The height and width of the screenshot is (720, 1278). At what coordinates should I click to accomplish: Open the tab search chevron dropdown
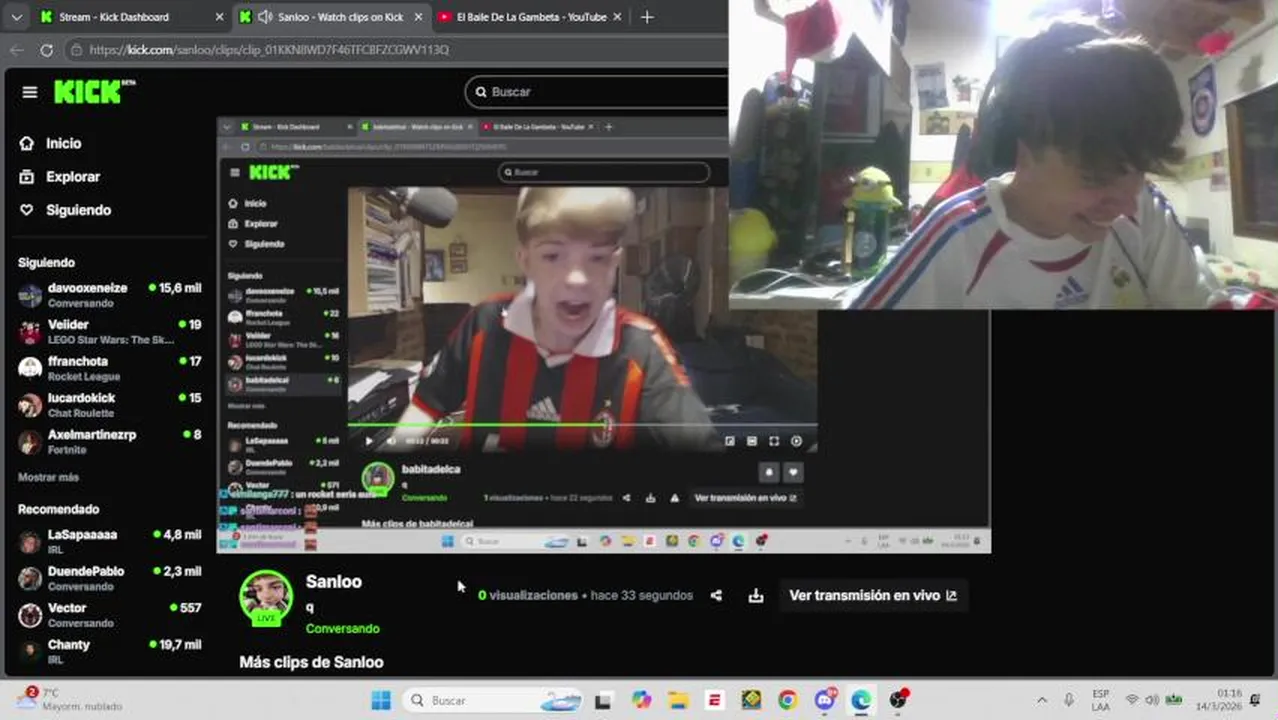point(17,17)
